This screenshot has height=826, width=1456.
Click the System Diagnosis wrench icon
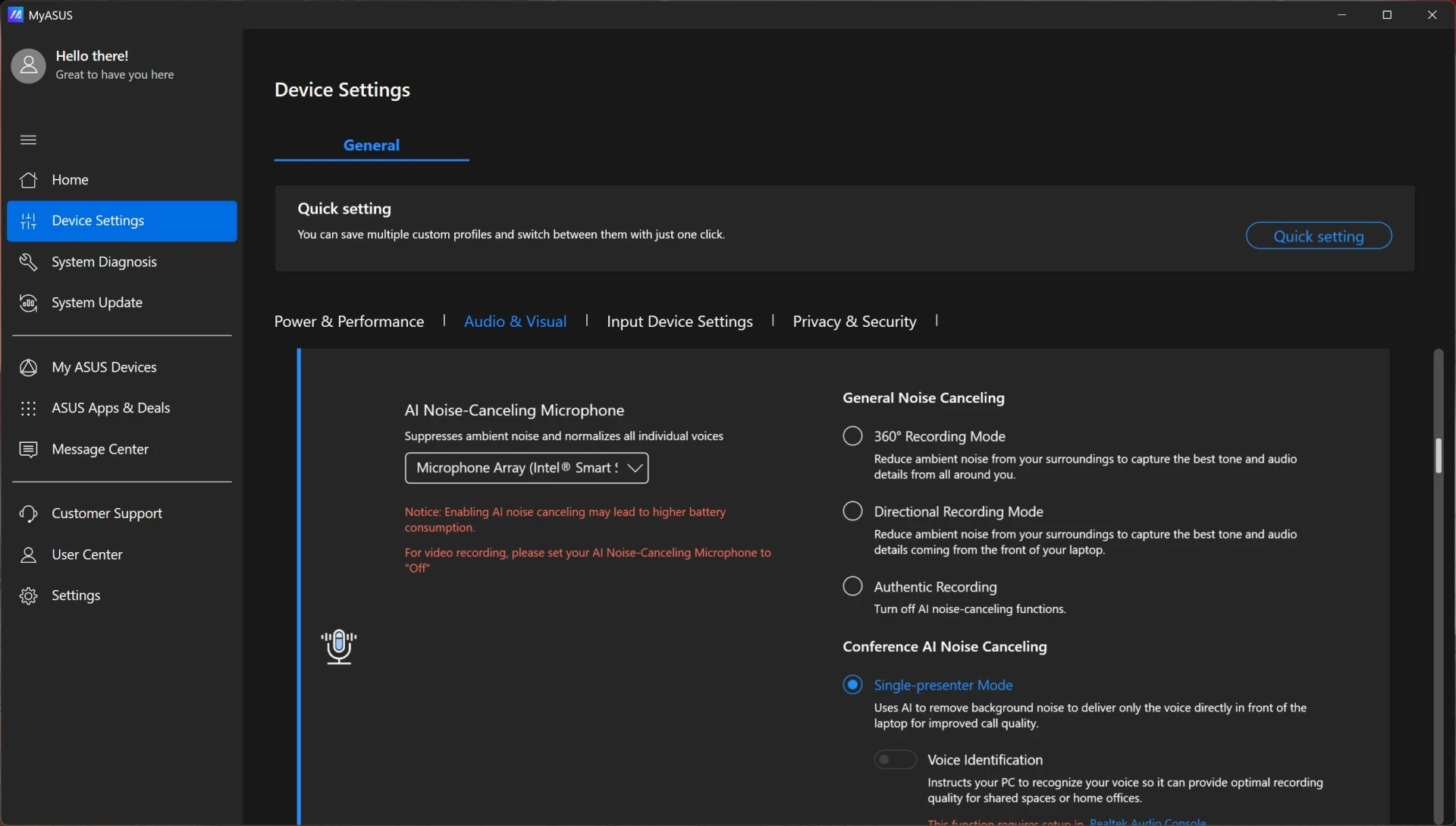click(28, 262)
